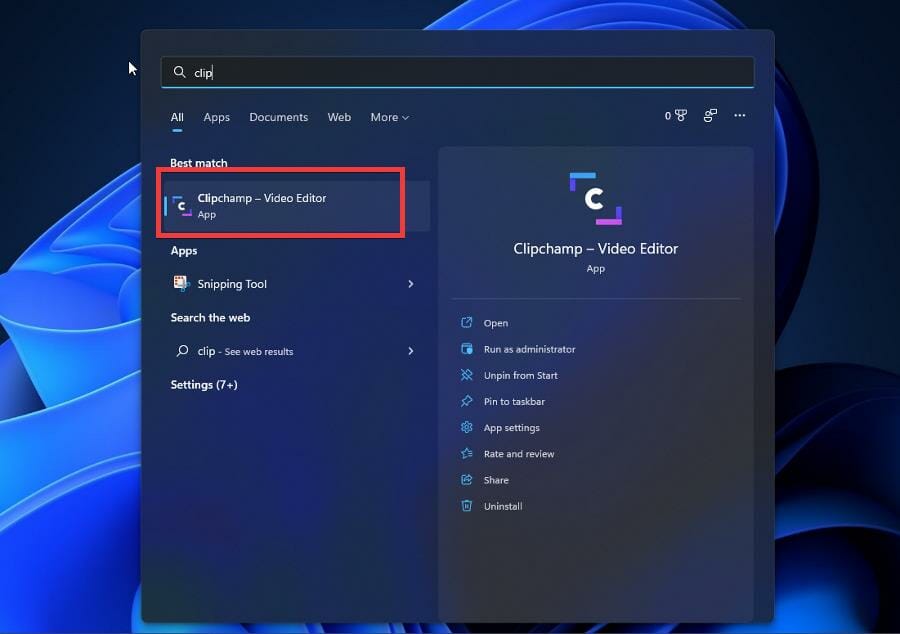Click Open in the Clipchamp actions

coord(496,323)
